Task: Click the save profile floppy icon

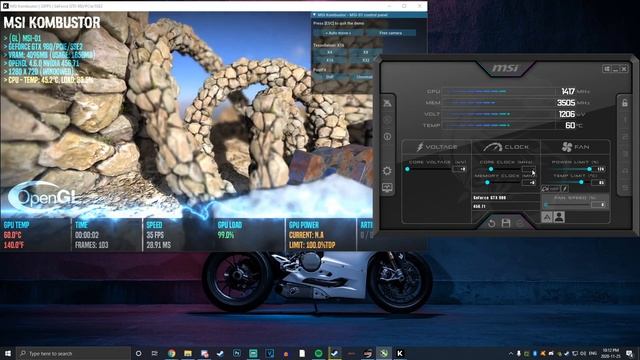Action: click(x=506, y=223)
